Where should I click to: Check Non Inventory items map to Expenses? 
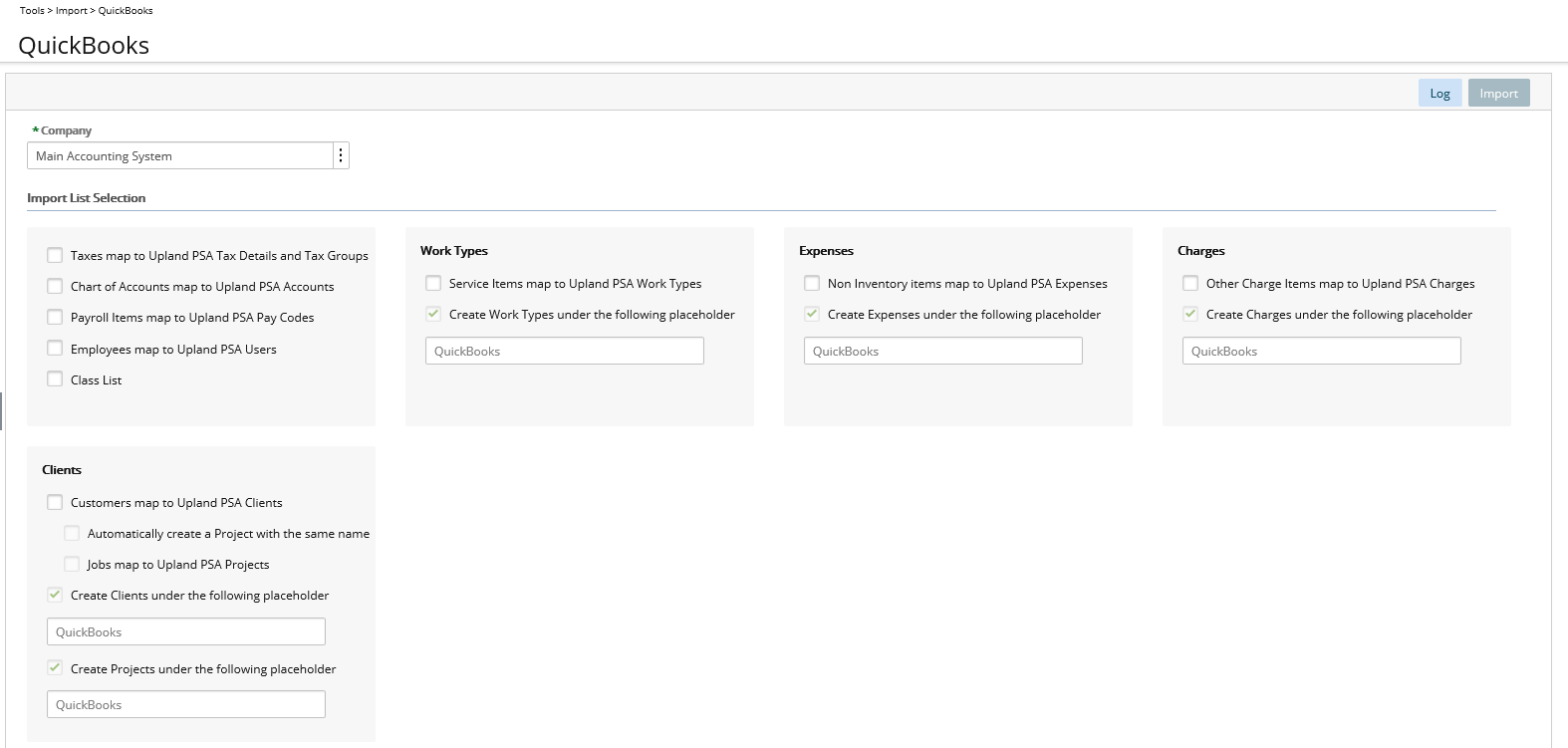[812, 283]
